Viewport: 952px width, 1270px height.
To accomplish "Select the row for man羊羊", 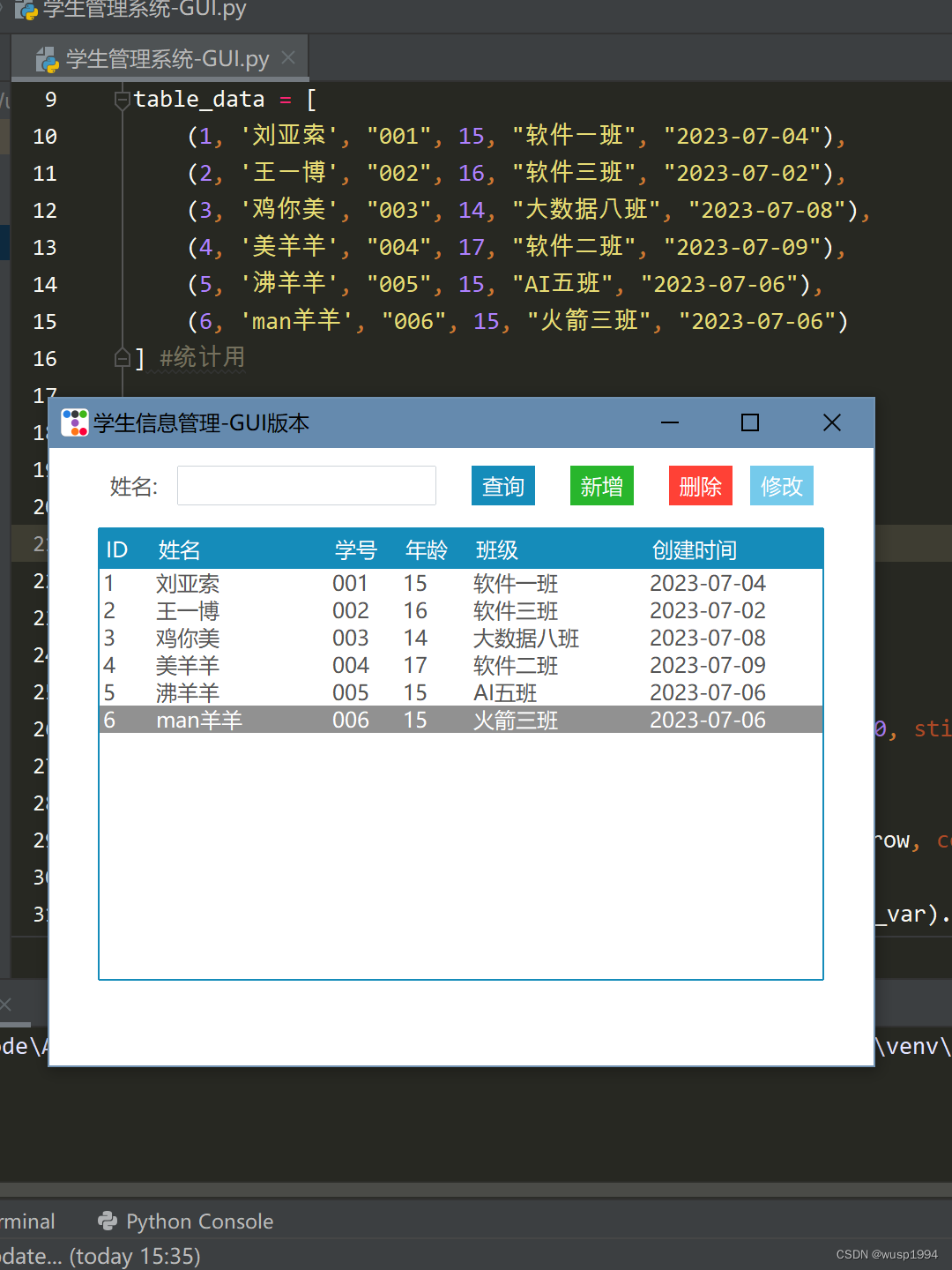I will coord(353,720).
